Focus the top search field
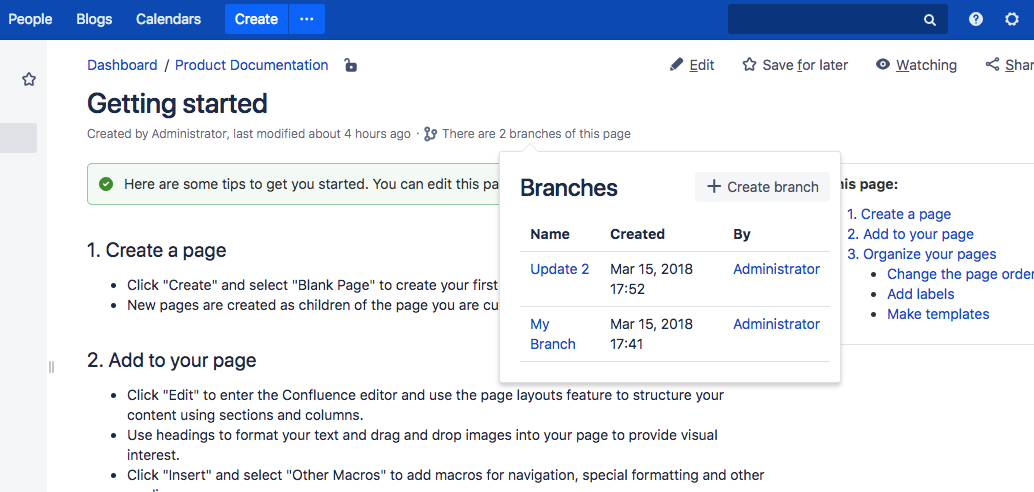This screenshot has height=492, width=1034. [x=837, y=19]
